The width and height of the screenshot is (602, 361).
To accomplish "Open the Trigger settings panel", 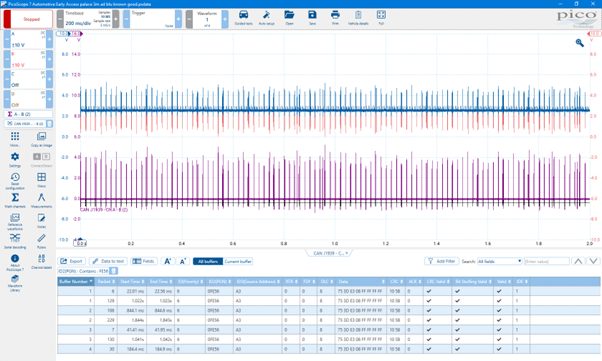I will click(152, 19).
